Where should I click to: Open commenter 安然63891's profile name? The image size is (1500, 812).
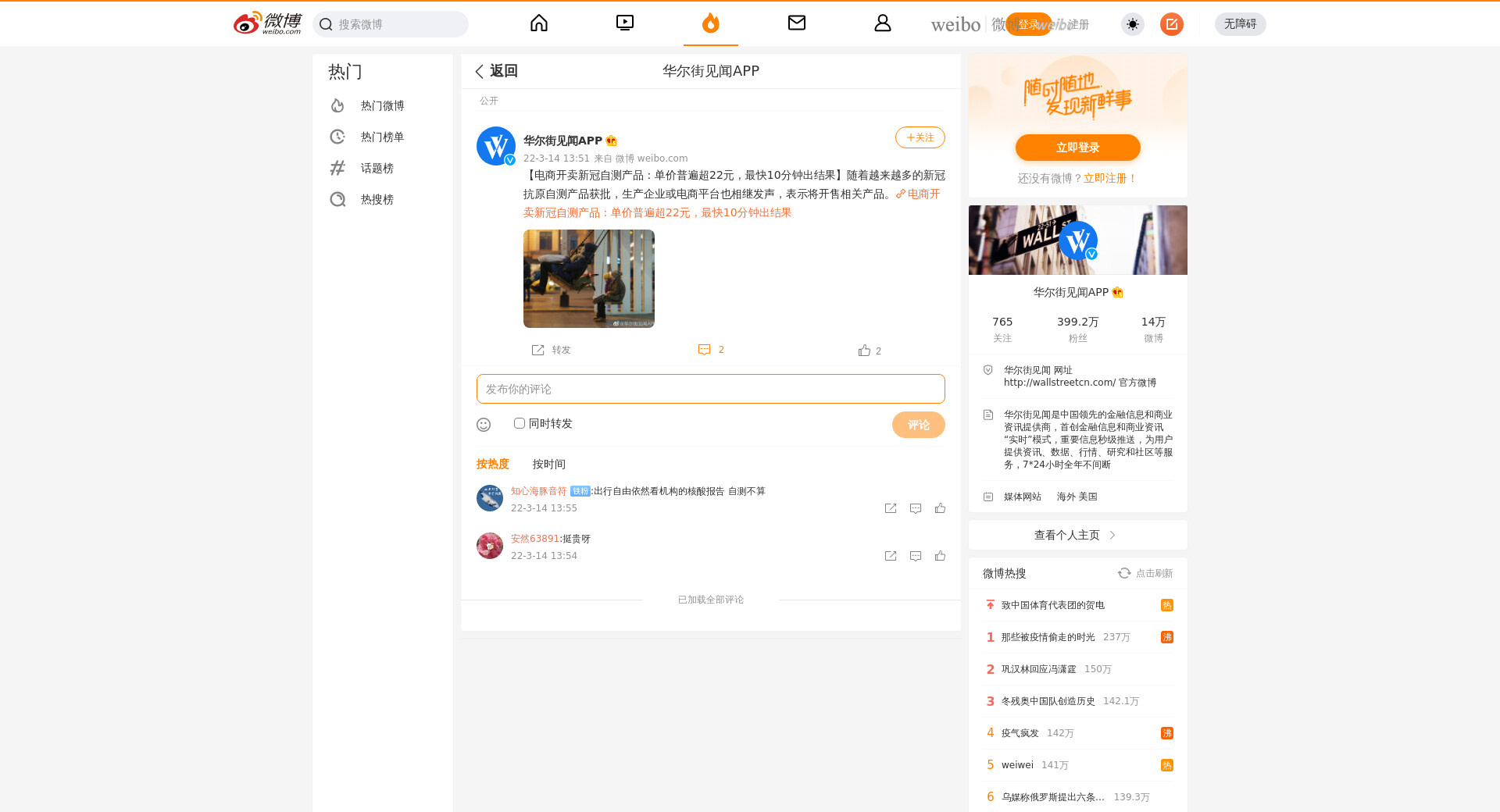pos(535,539)
